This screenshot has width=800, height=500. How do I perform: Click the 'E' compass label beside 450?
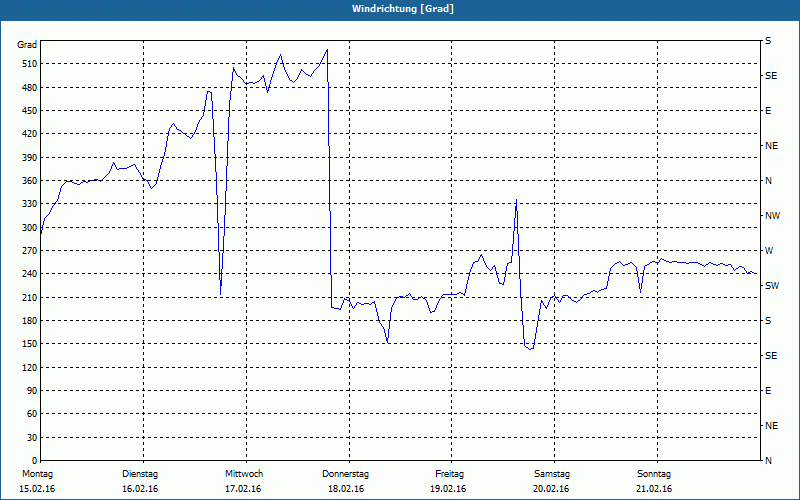click(768, 111)
